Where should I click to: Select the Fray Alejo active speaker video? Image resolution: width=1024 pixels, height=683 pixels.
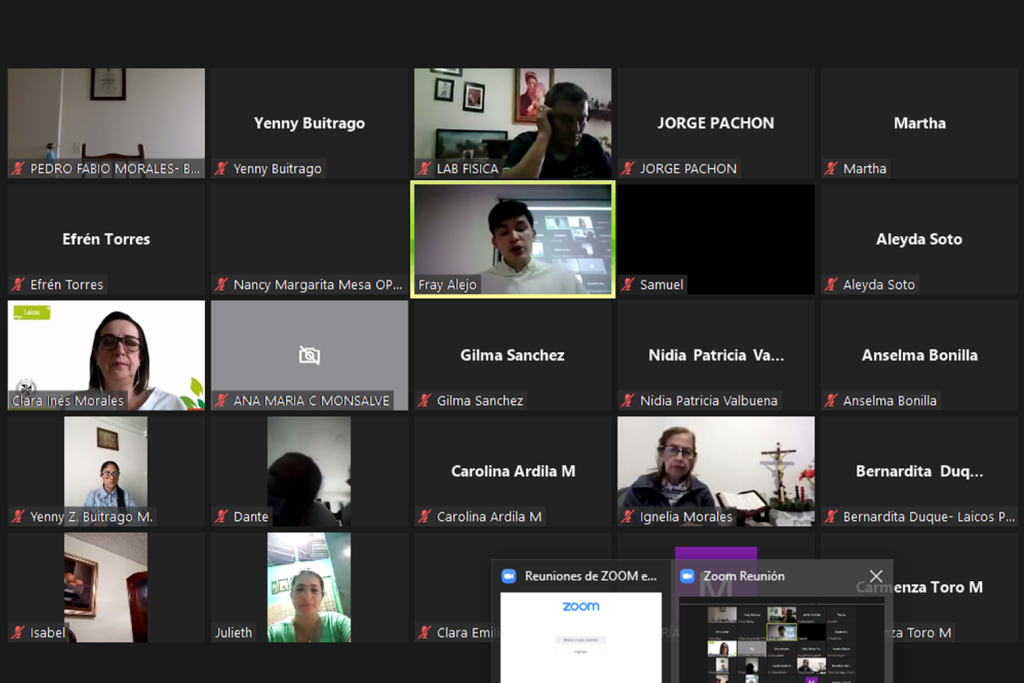(x=513, y=239)
